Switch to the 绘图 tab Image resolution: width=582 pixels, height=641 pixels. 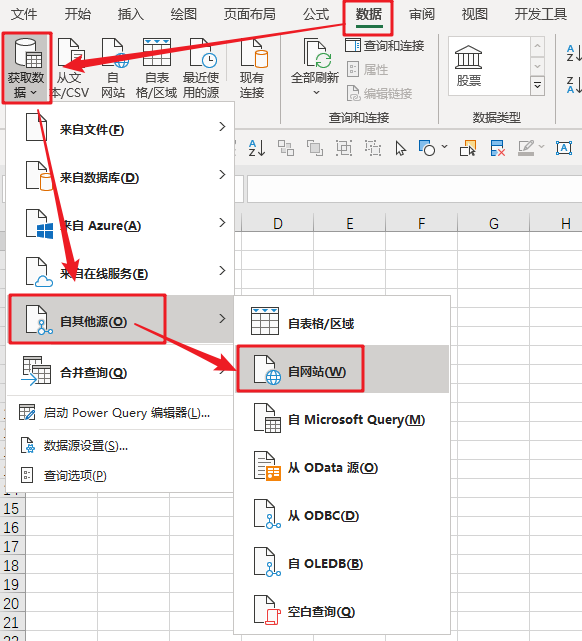pos(184,14)
